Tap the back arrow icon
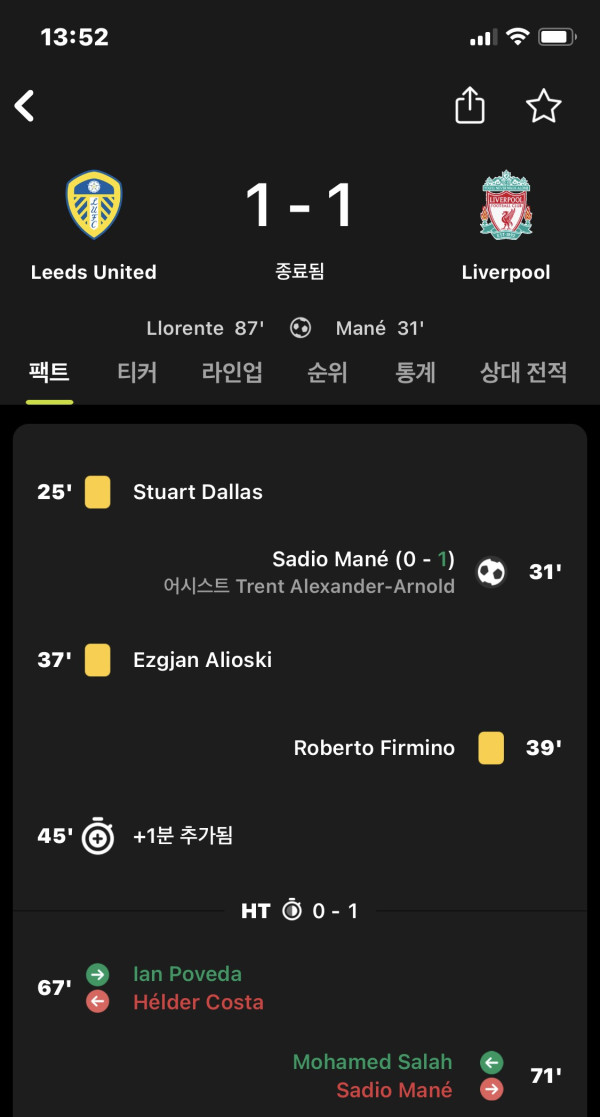 point(24,106)
